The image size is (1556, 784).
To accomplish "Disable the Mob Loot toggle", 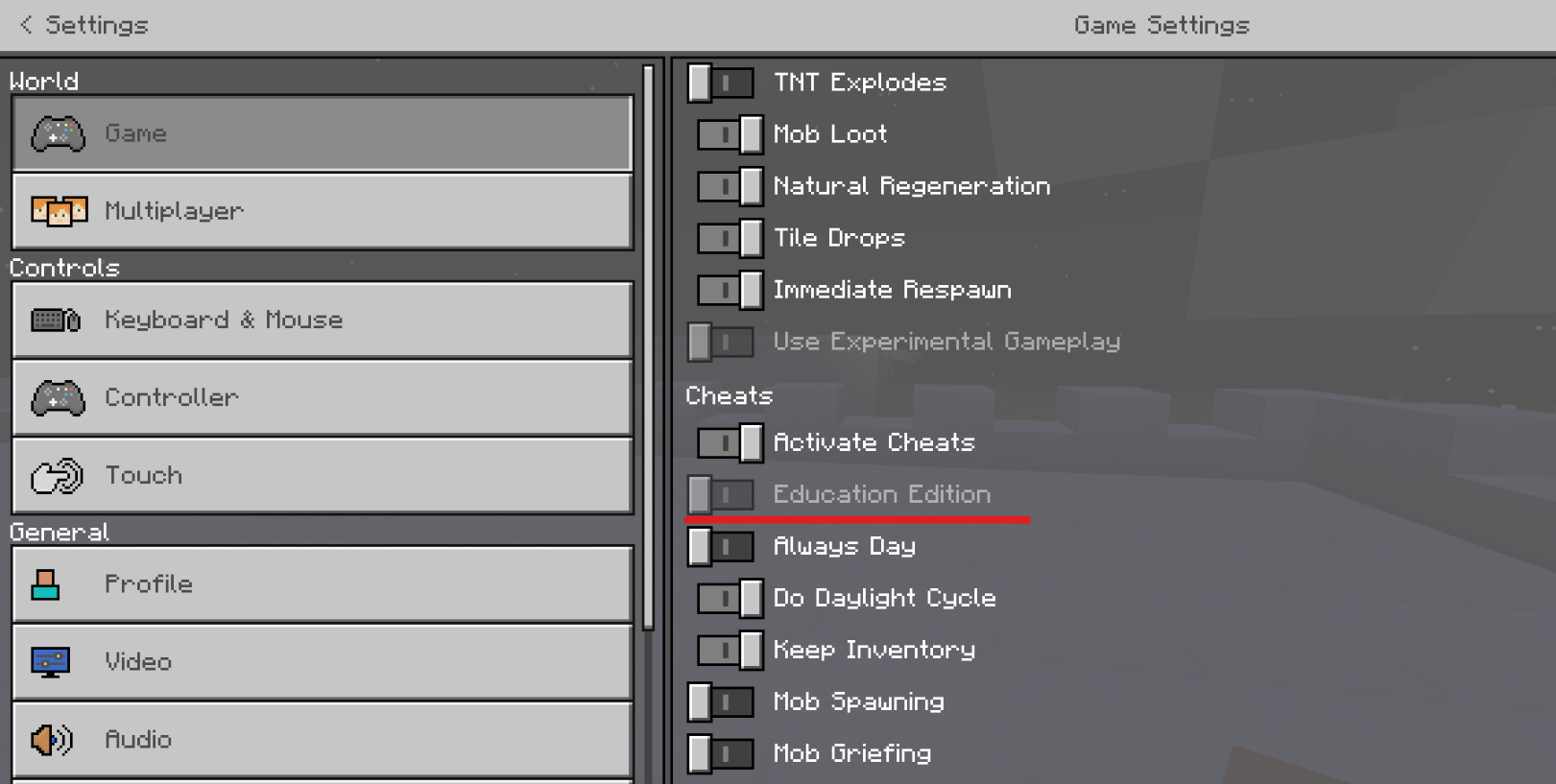I will tap(730, 135).
